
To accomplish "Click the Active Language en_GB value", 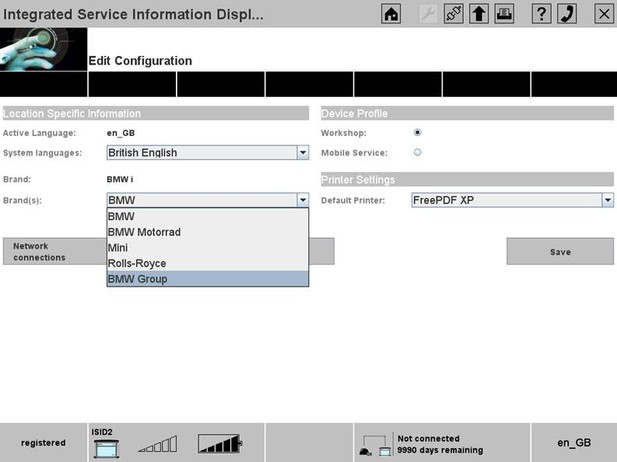I will pyautogui.click(x=121, y=133).
